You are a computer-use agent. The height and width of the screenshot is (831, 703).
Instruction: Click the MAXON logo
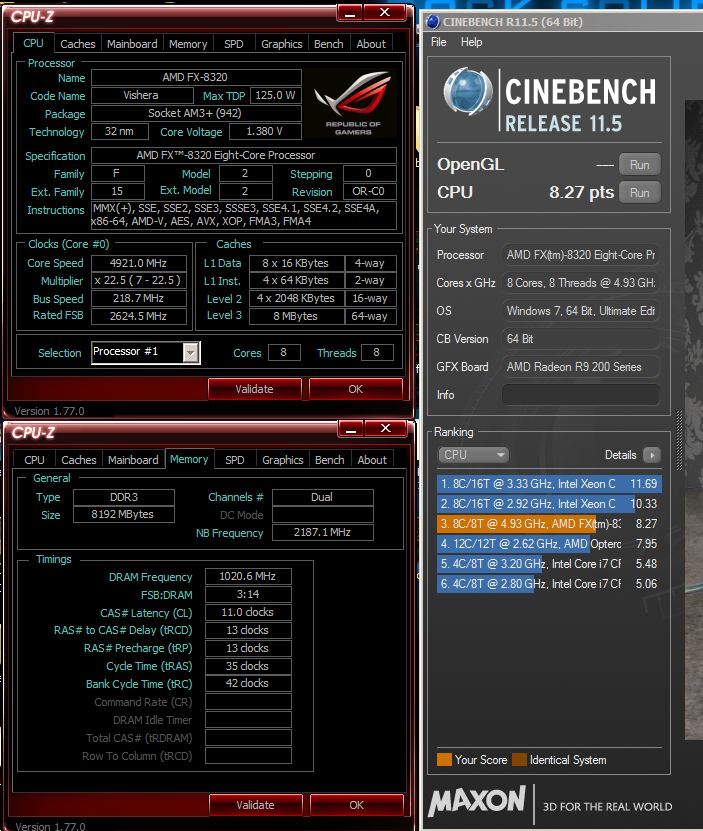(476, 801)
